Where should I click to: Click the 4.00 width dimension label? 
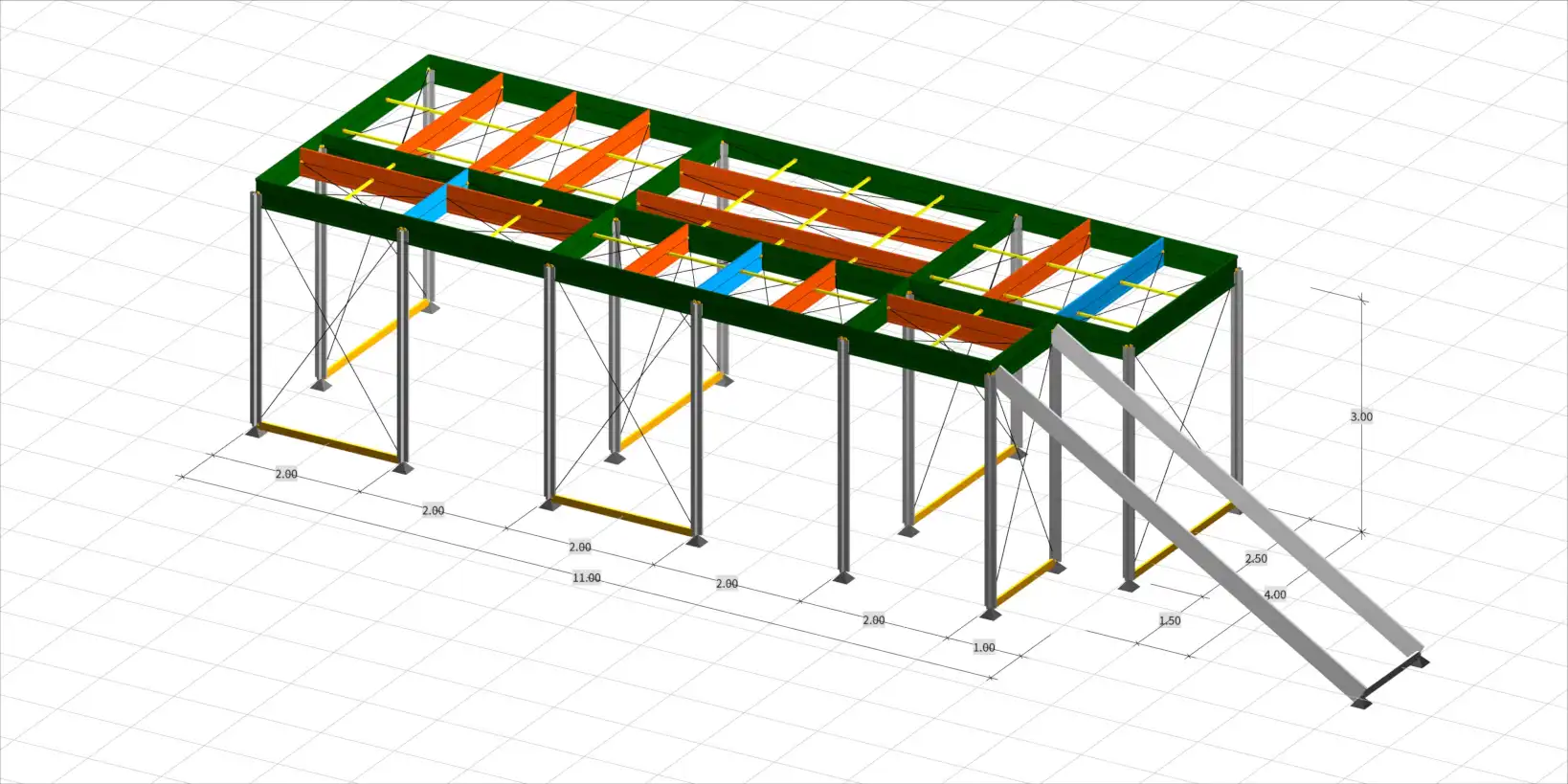tap(1275, 594)
